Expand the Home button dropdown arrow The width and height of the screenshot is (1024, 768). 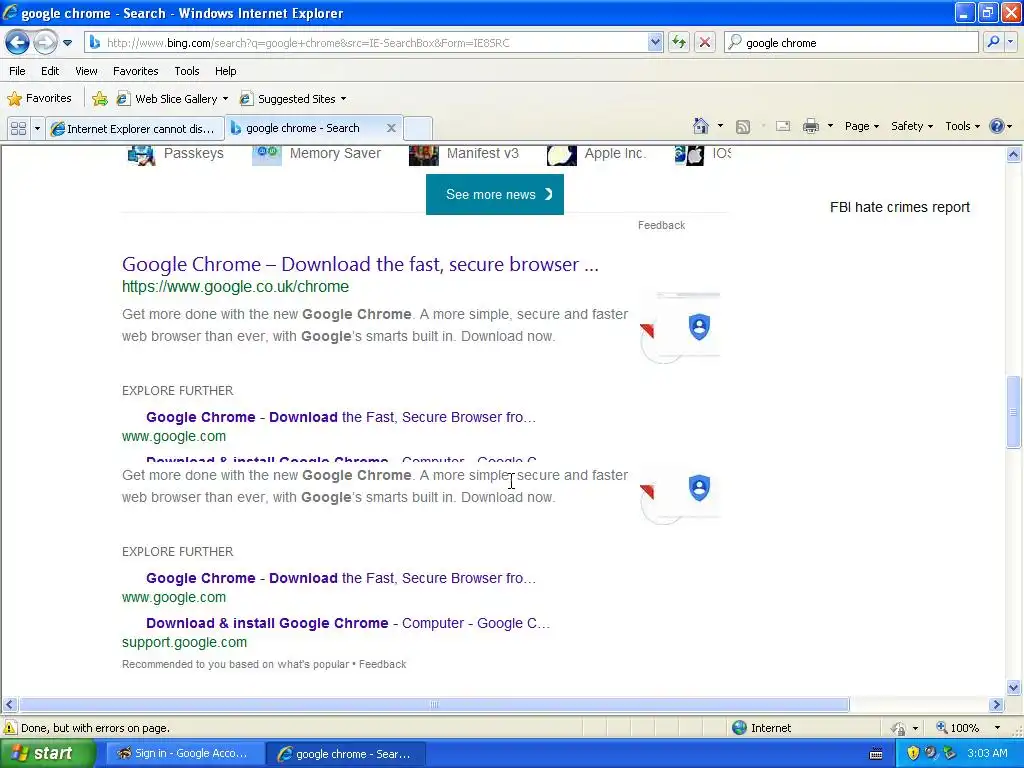[720, 126]
